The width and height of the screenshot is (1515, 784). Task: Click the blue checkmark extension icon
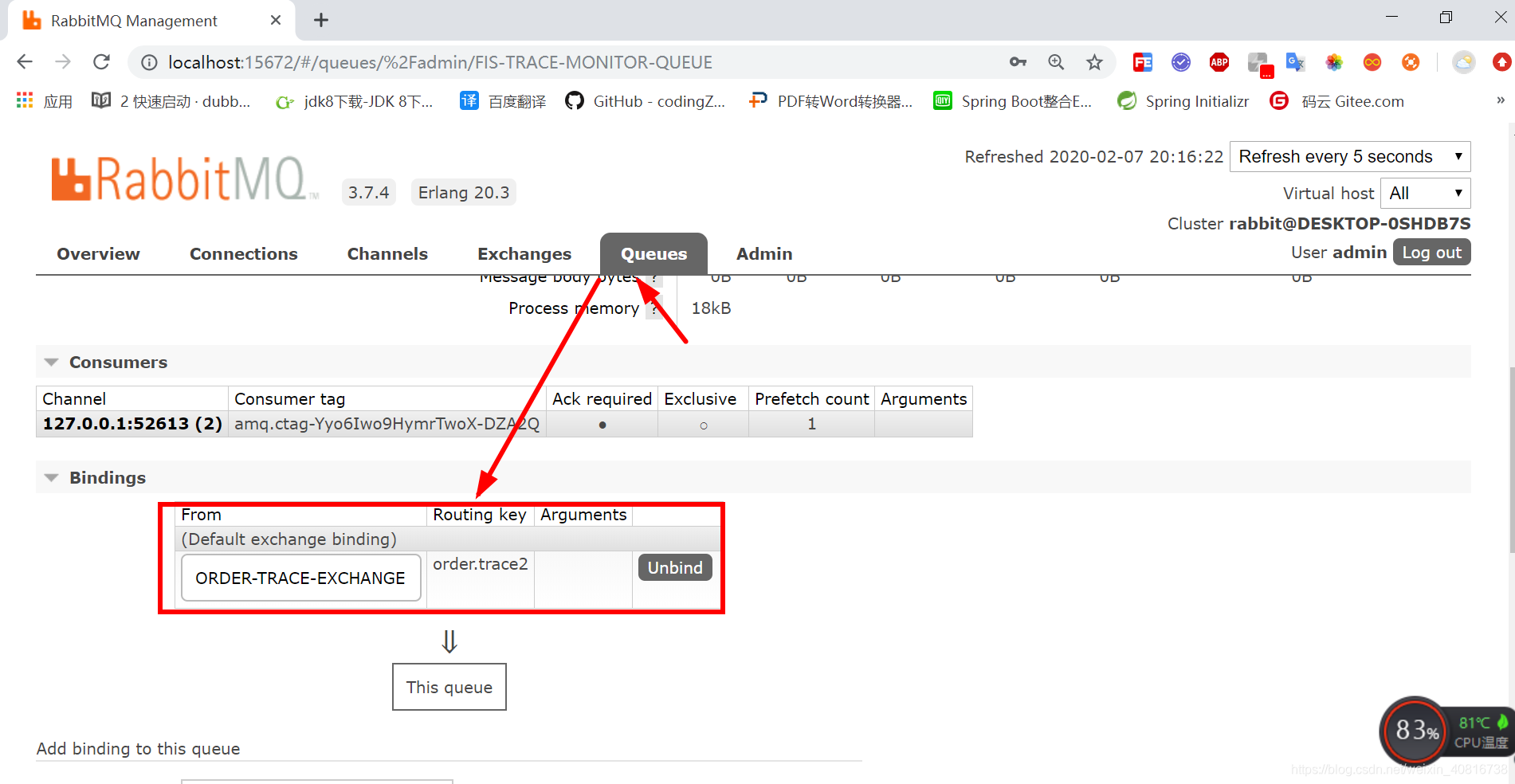coord(1181,62)
